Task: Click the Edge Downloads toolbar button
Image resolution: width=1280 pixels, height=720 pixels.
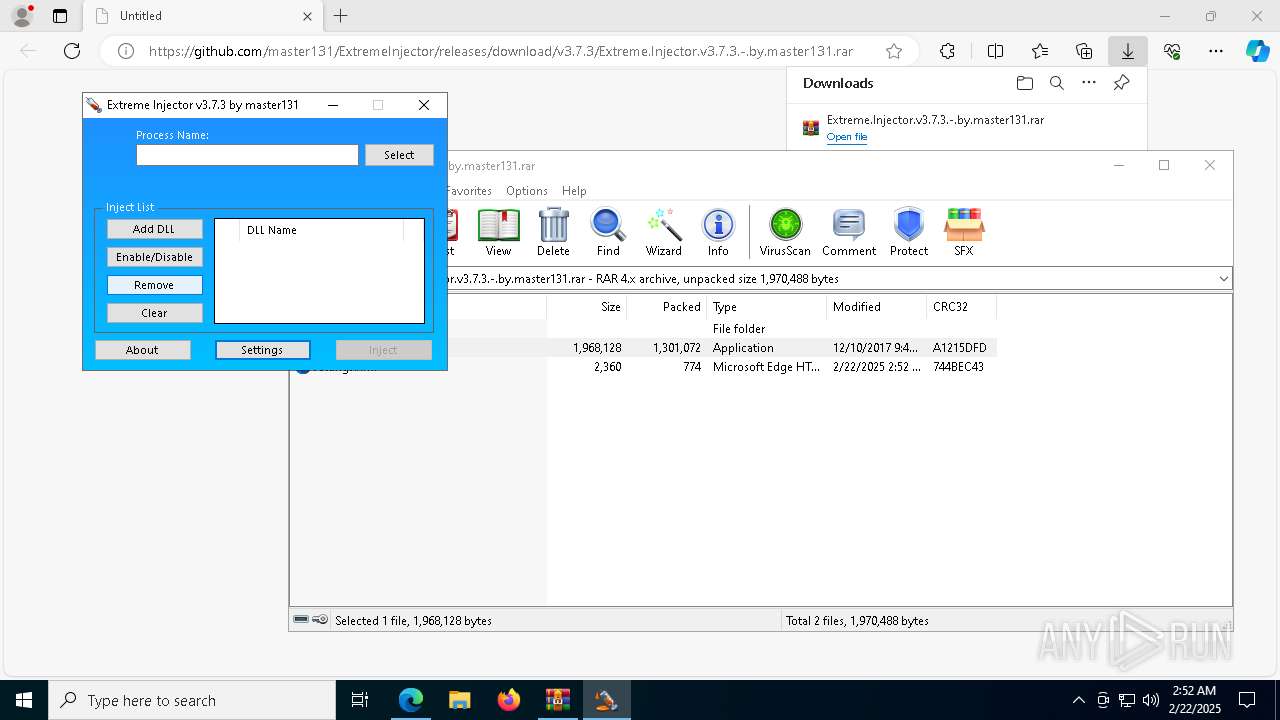Action: [1127, 51]
